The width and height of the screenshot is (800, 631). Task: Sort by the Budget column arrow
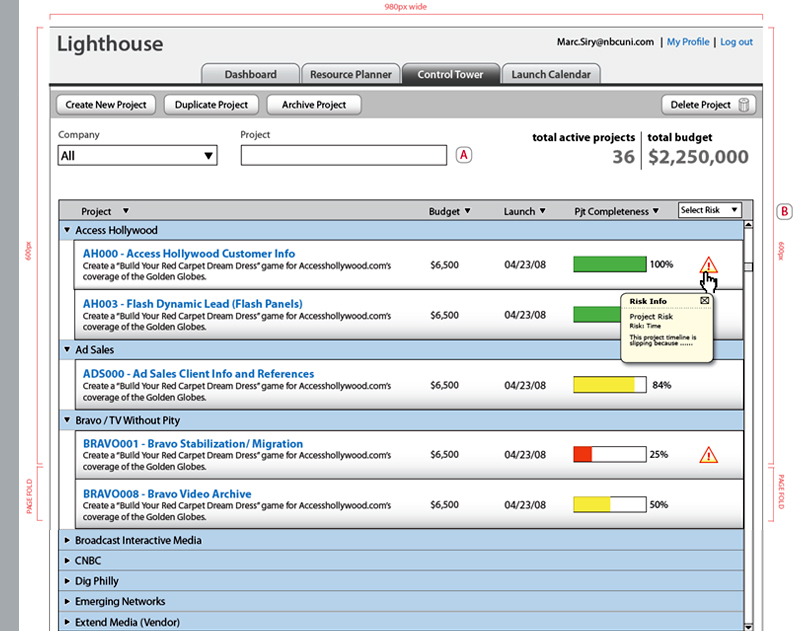467,211
